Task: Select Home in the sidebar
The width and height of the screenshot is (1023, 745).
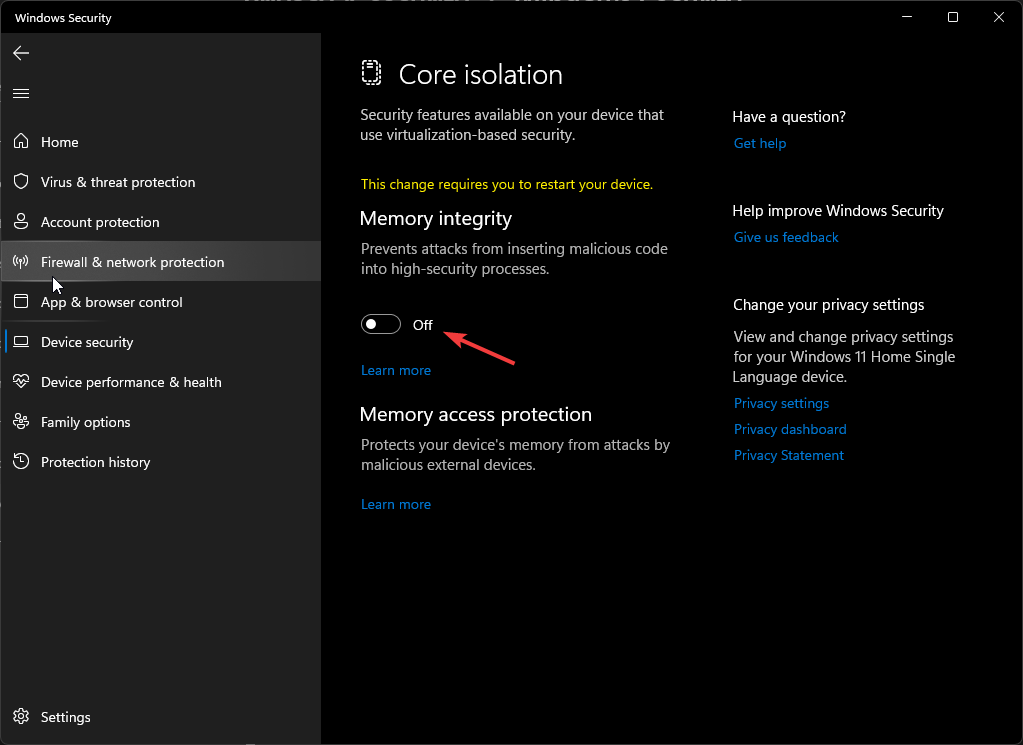Action: tap(59, 141)
